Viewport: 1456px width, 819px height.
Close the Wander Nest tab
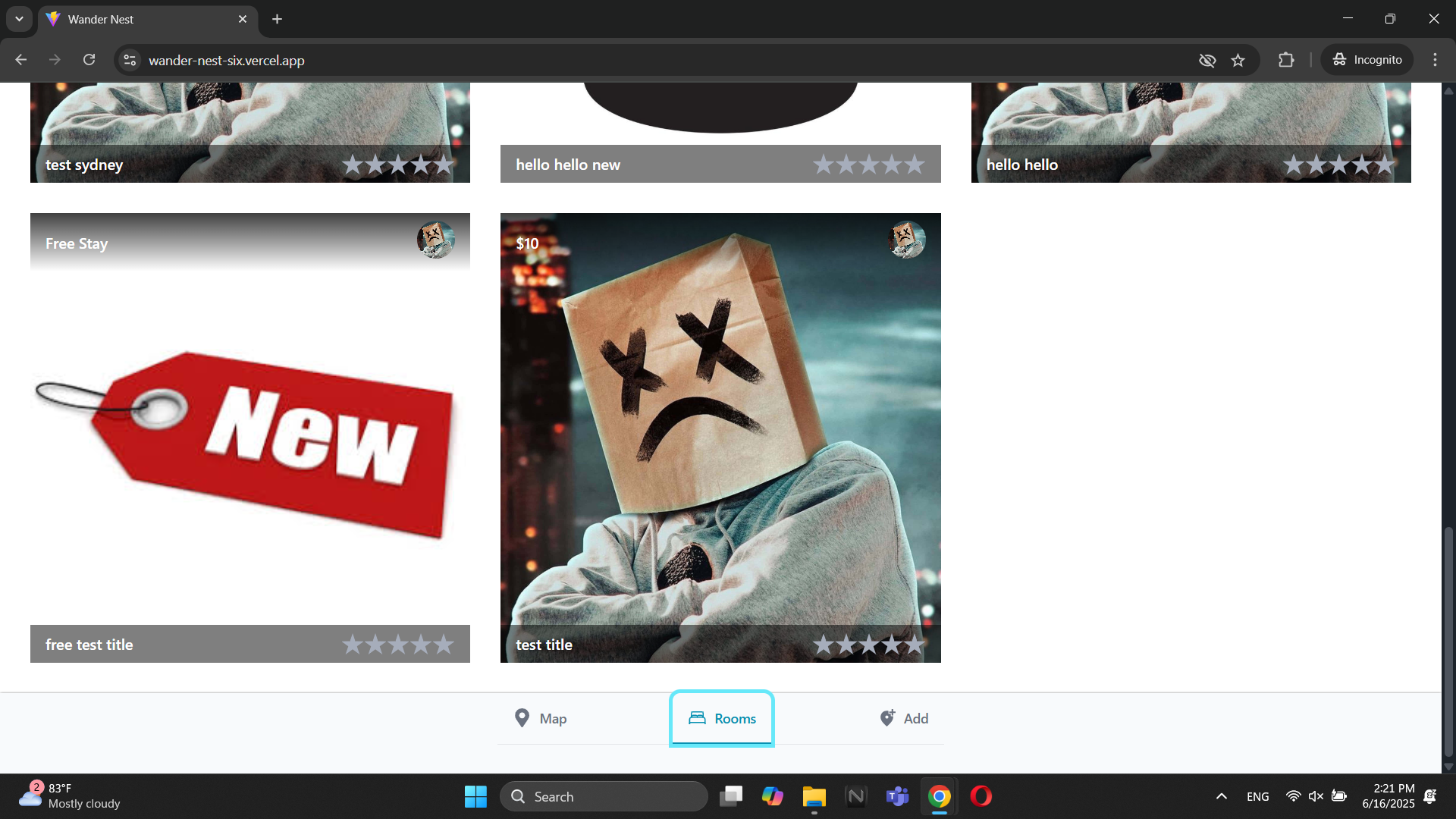coord(243,19)
